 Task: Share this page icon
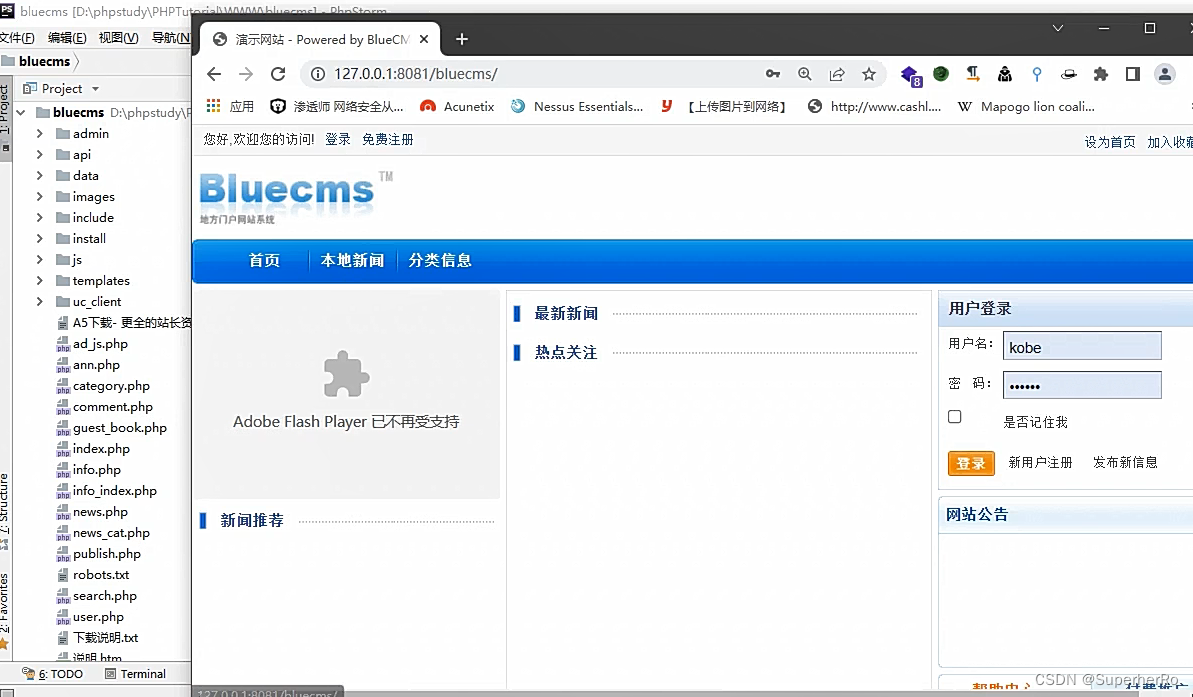837,74
